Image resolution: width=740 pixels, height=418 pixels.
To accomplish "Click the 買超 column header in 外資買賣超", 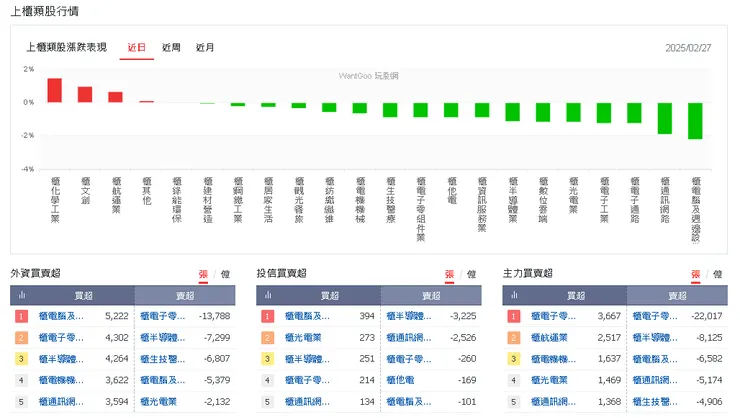I will pyautogui.click(x=84, y=296).
